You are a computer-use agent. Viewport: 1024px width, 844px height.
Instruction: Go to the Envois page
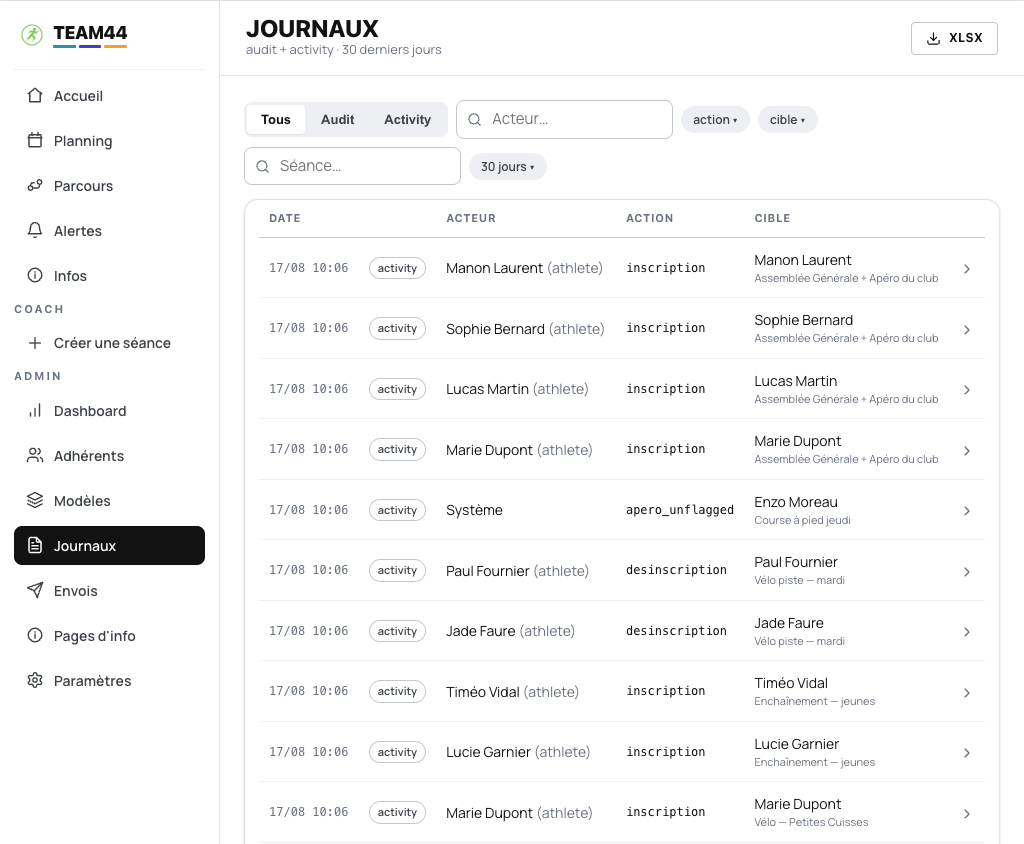coord(109,591)
